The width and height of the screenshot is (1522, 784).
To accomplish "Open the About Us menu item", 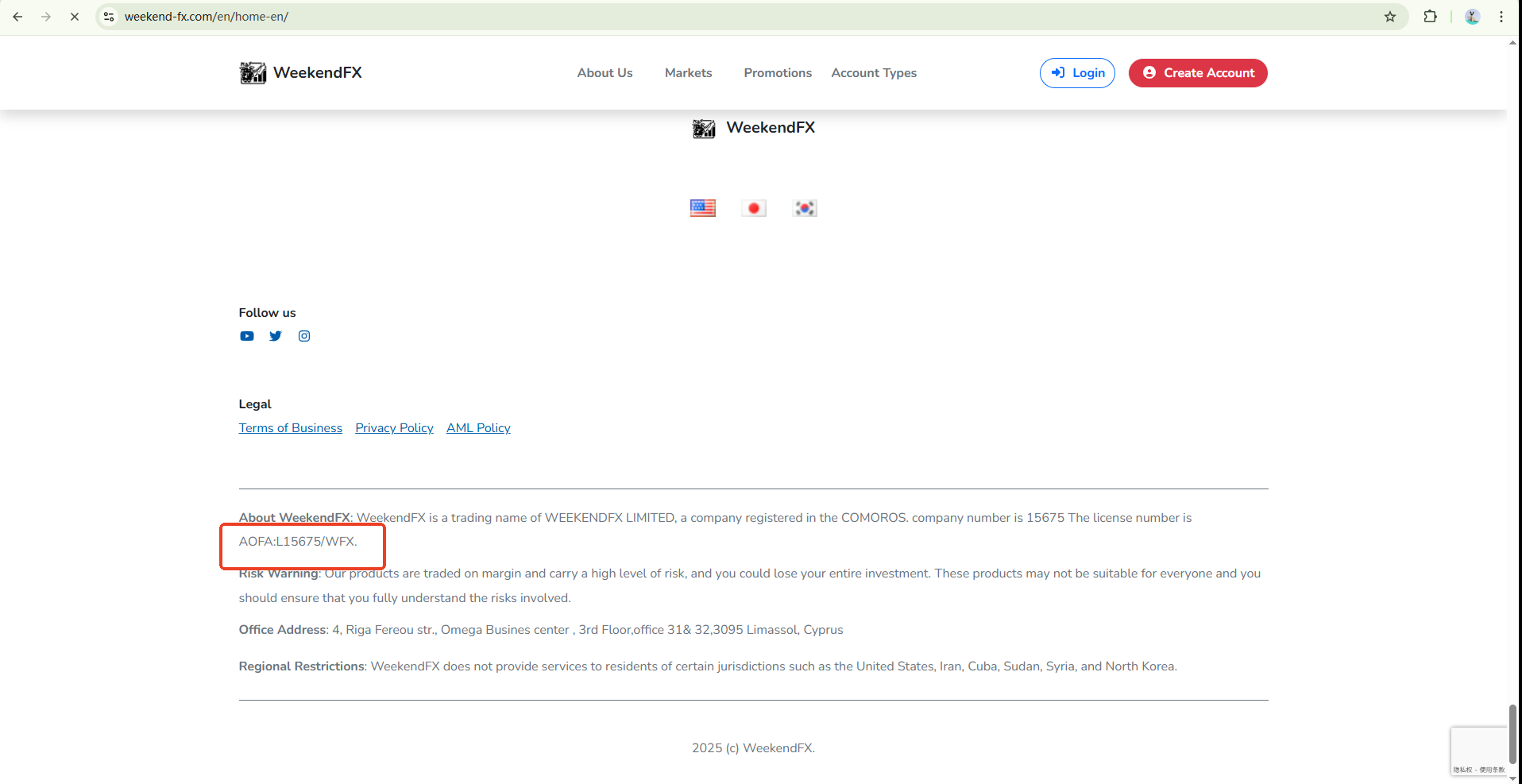I will tap(605, 73).
